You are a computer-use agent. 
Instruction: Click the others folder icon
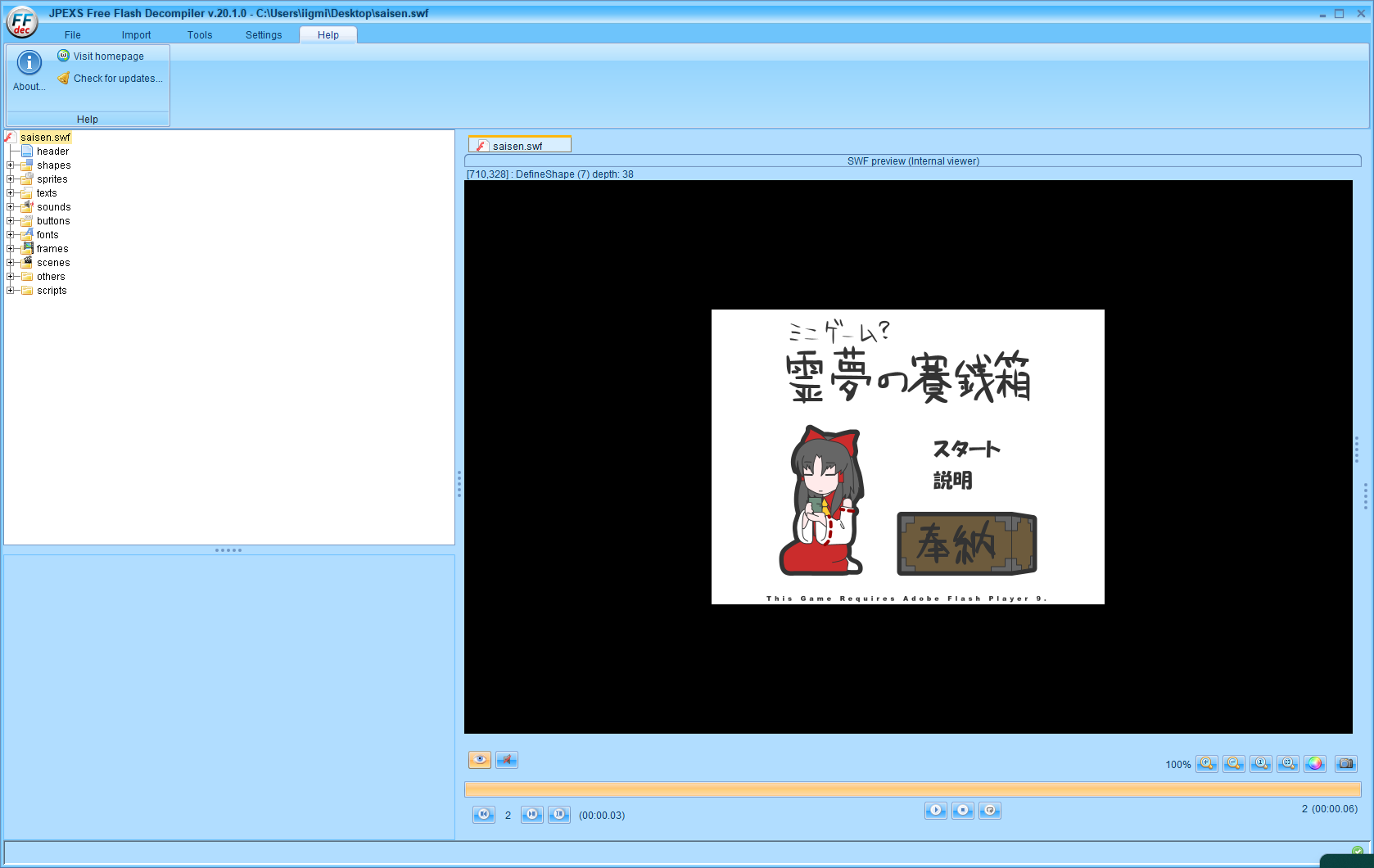click(x=27, y=276)
